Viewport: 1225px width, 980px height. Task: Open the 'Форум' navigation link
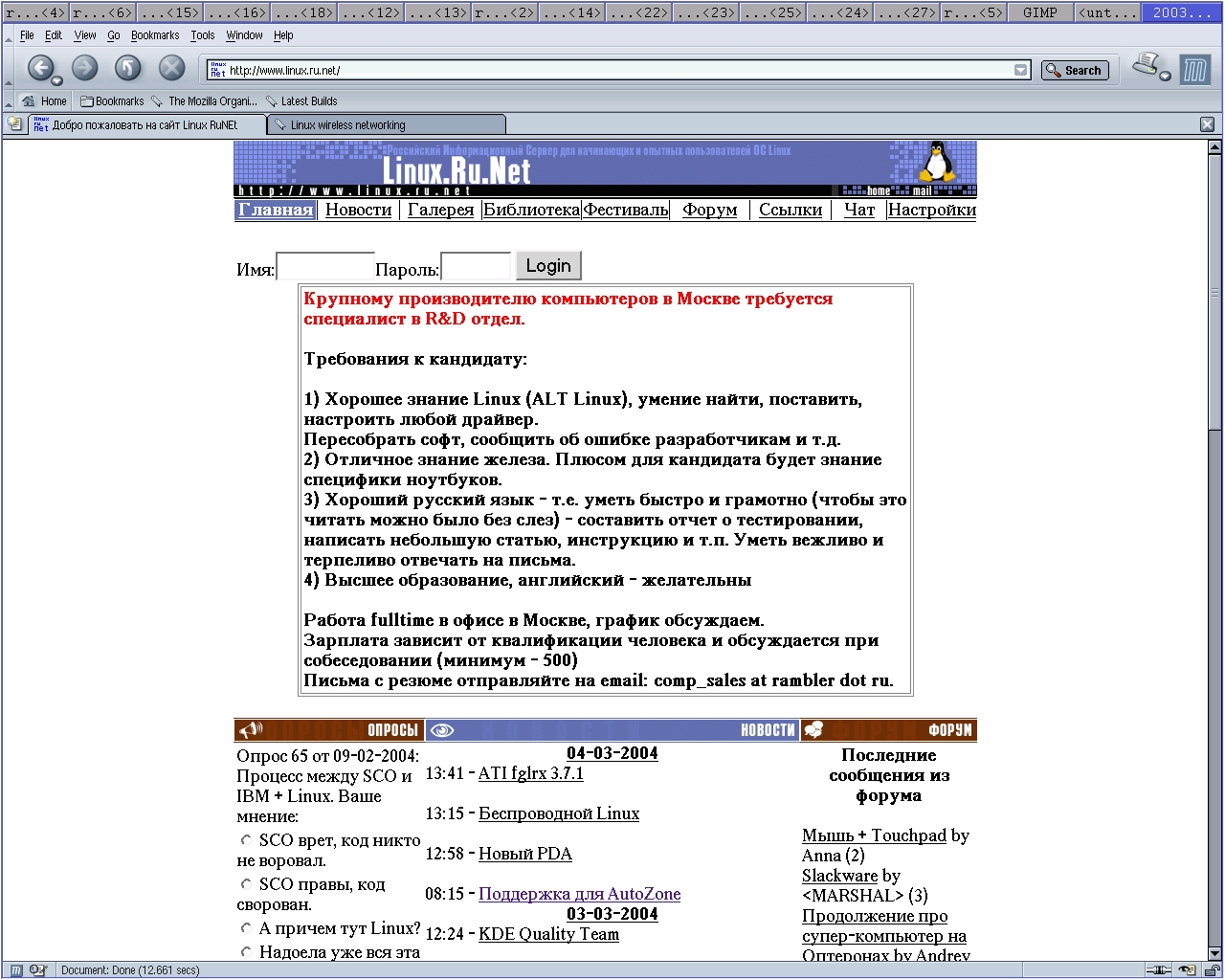[710, 210]
